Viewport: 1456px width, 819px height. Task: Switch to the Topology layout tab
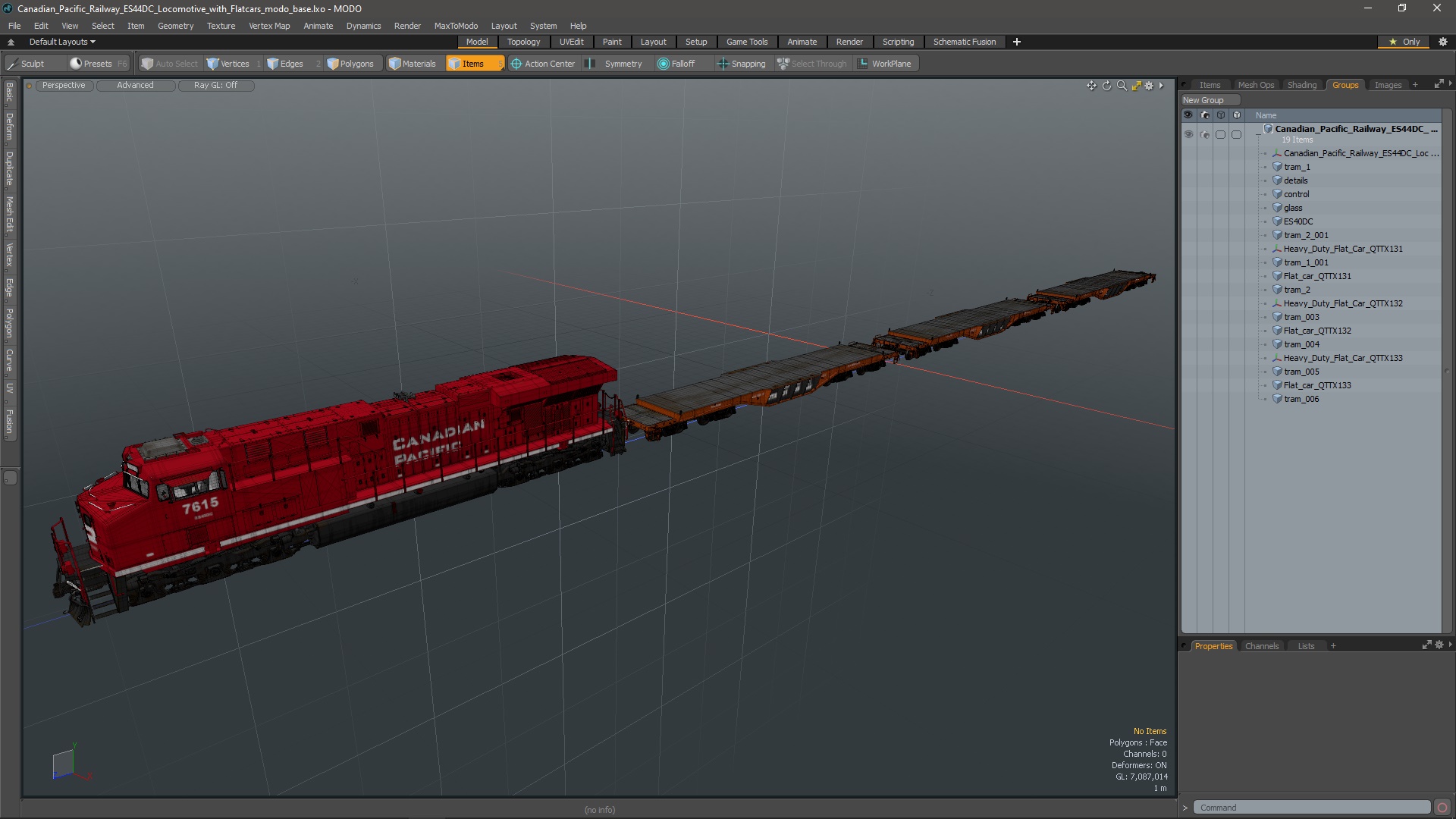point(523,42)
